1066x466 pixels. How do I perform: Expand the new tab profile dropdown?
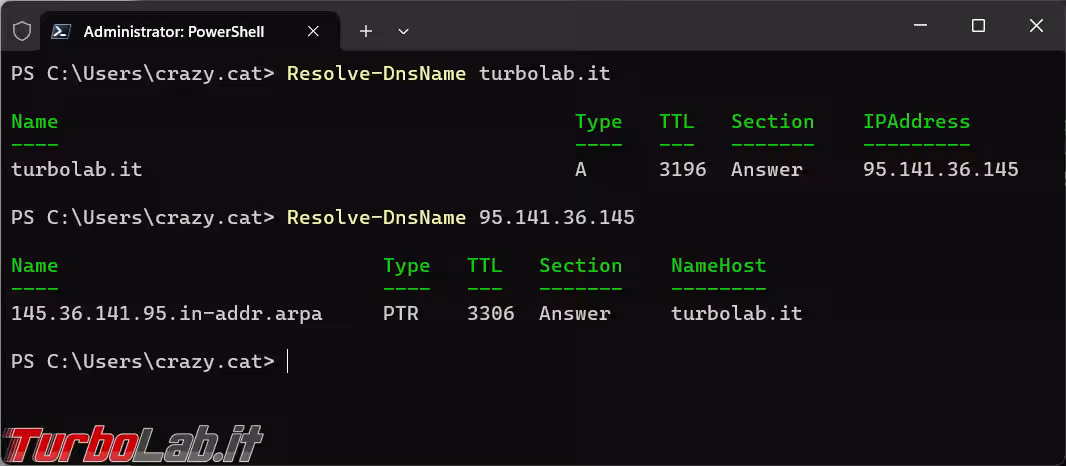pyautogui.click(x=404, y=31)
